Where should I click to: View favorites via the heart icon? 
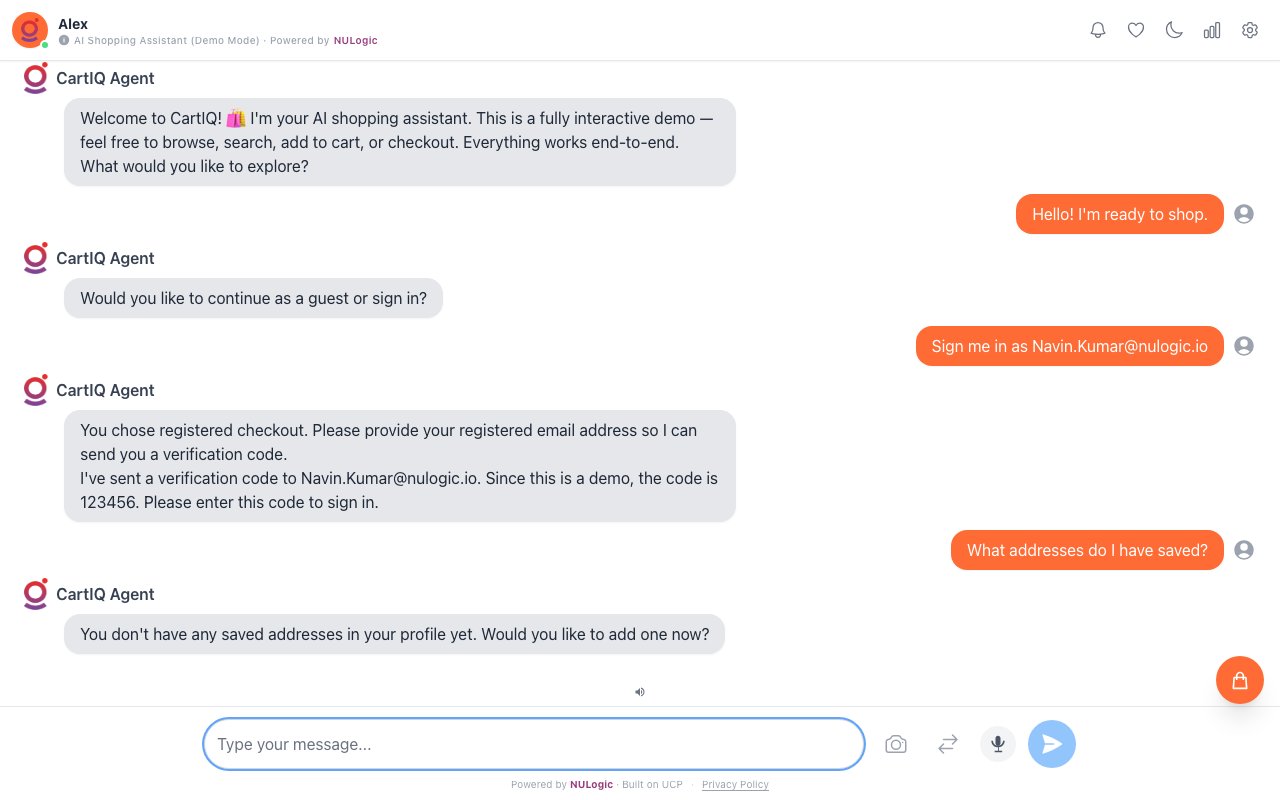1136,30
